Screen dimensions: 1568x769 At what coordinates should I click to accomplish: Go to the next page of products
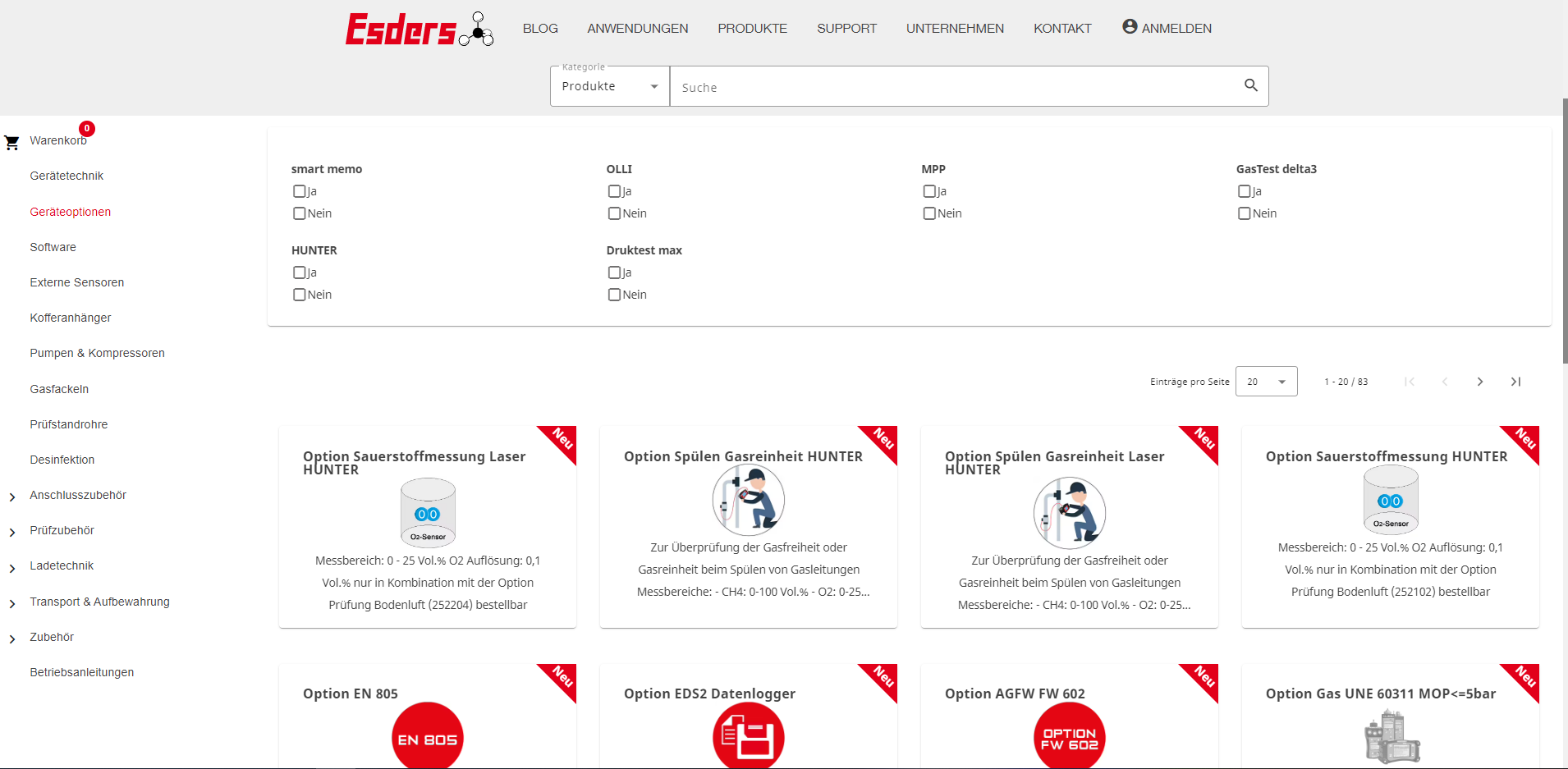(1480, 382)
